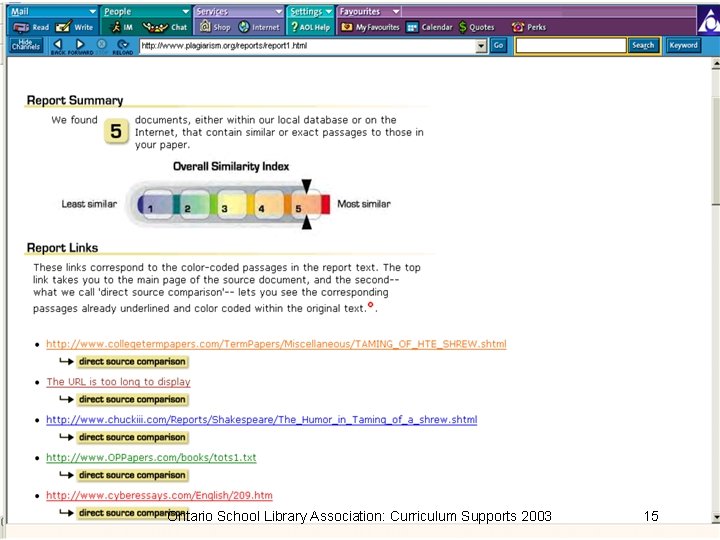Click direct source comparison under too-long URL
Image resolution: width=720 pixels, height=540 pixels.
[132, 399]
